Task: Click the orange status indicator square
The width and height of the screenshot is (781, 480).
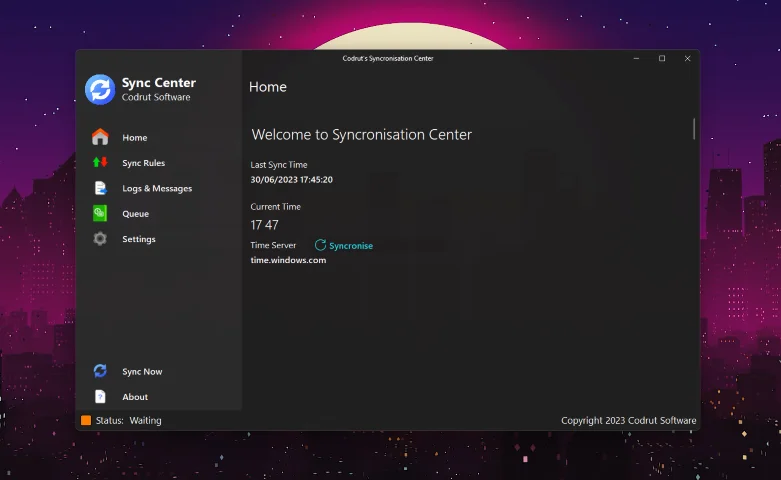Action: tap(86, 421)
